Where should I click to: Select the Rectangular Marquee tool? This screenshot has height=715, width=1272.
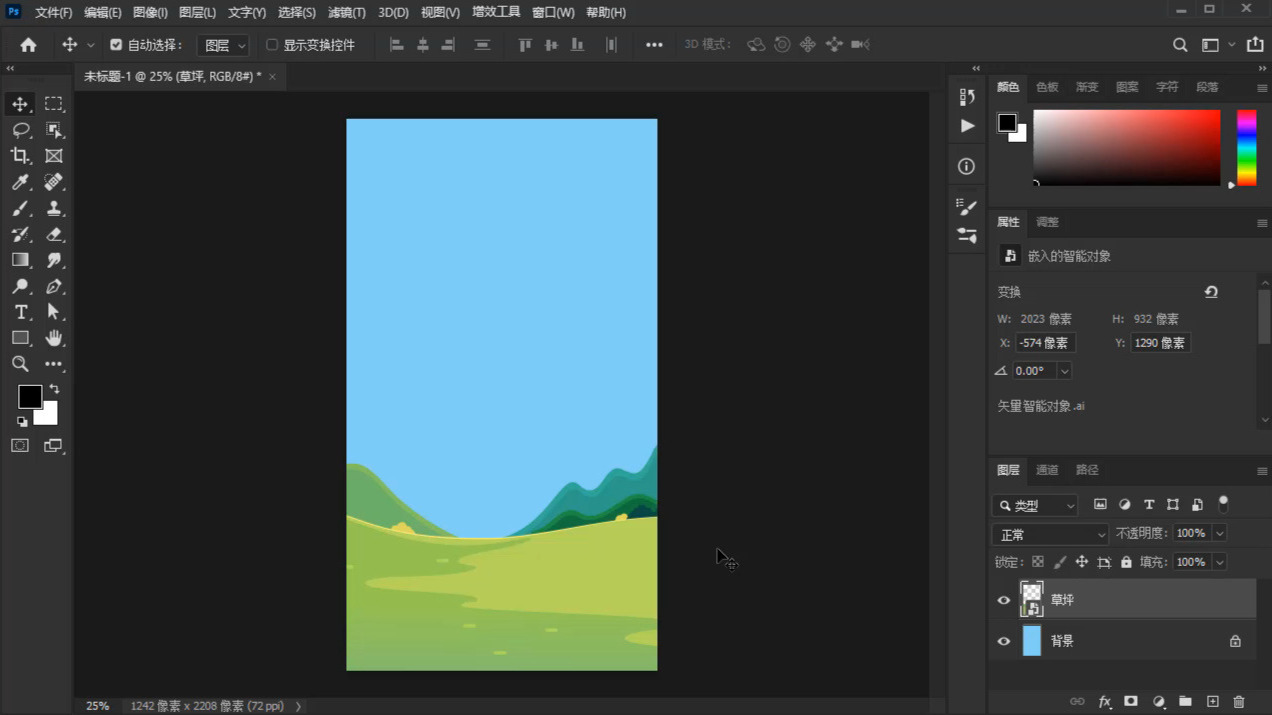(54, 104)
